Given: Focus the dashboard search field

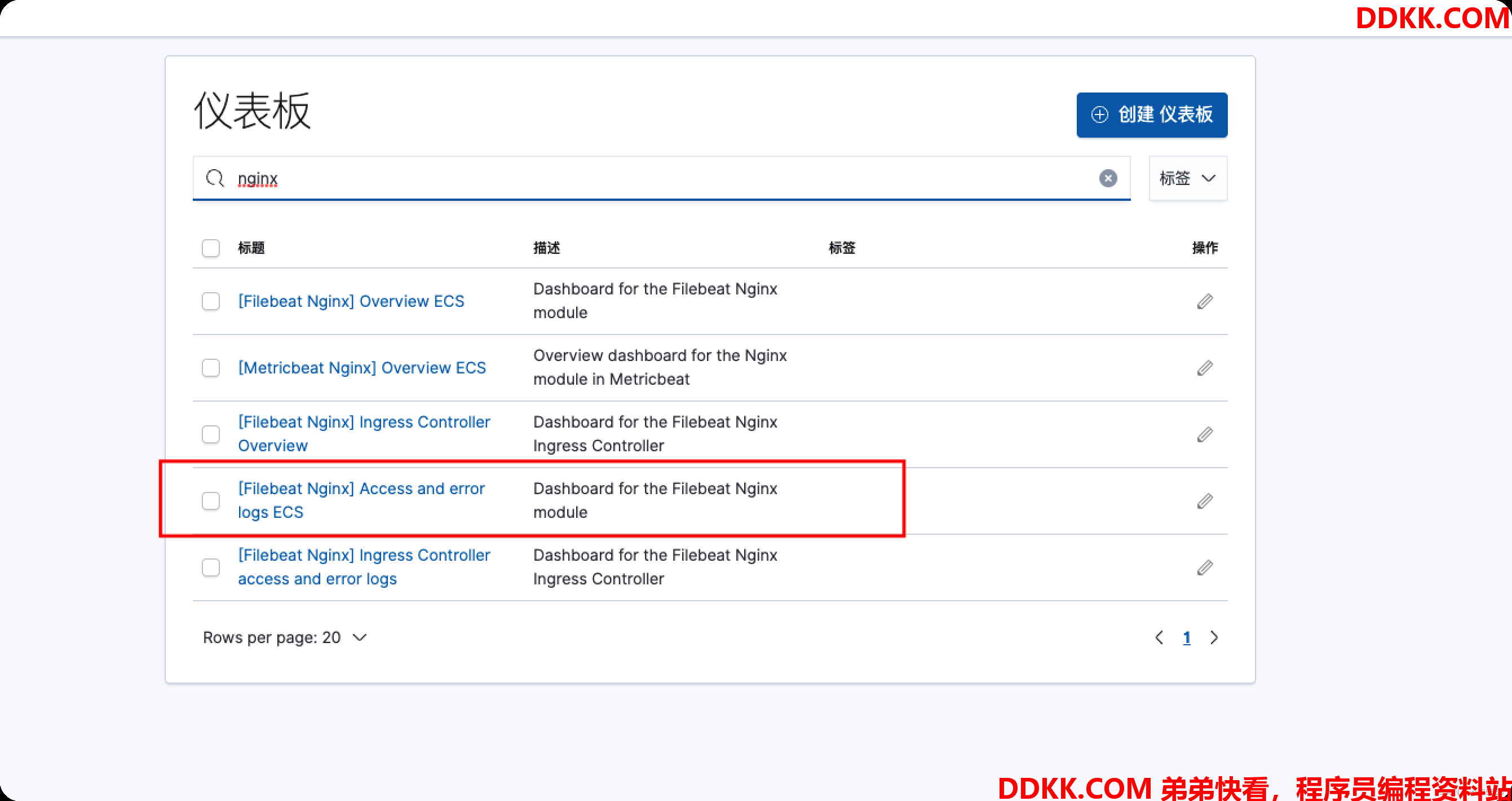Looking at the screenshot, I should pyautogui.click(x=661, y=178).
